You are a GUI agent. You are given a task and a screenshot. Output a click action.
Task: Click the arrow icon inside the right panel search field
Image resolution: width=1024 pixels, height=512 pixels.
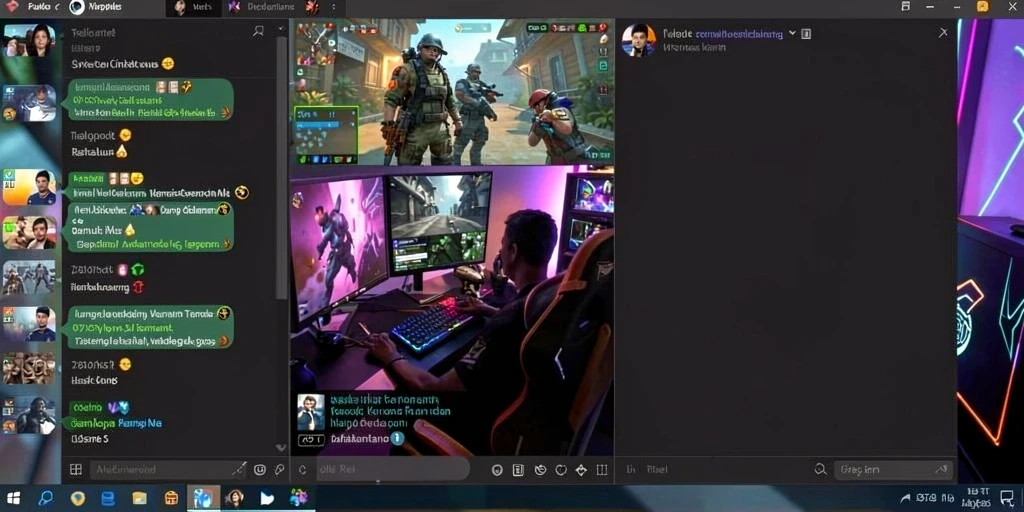click(x=941, y=469)
